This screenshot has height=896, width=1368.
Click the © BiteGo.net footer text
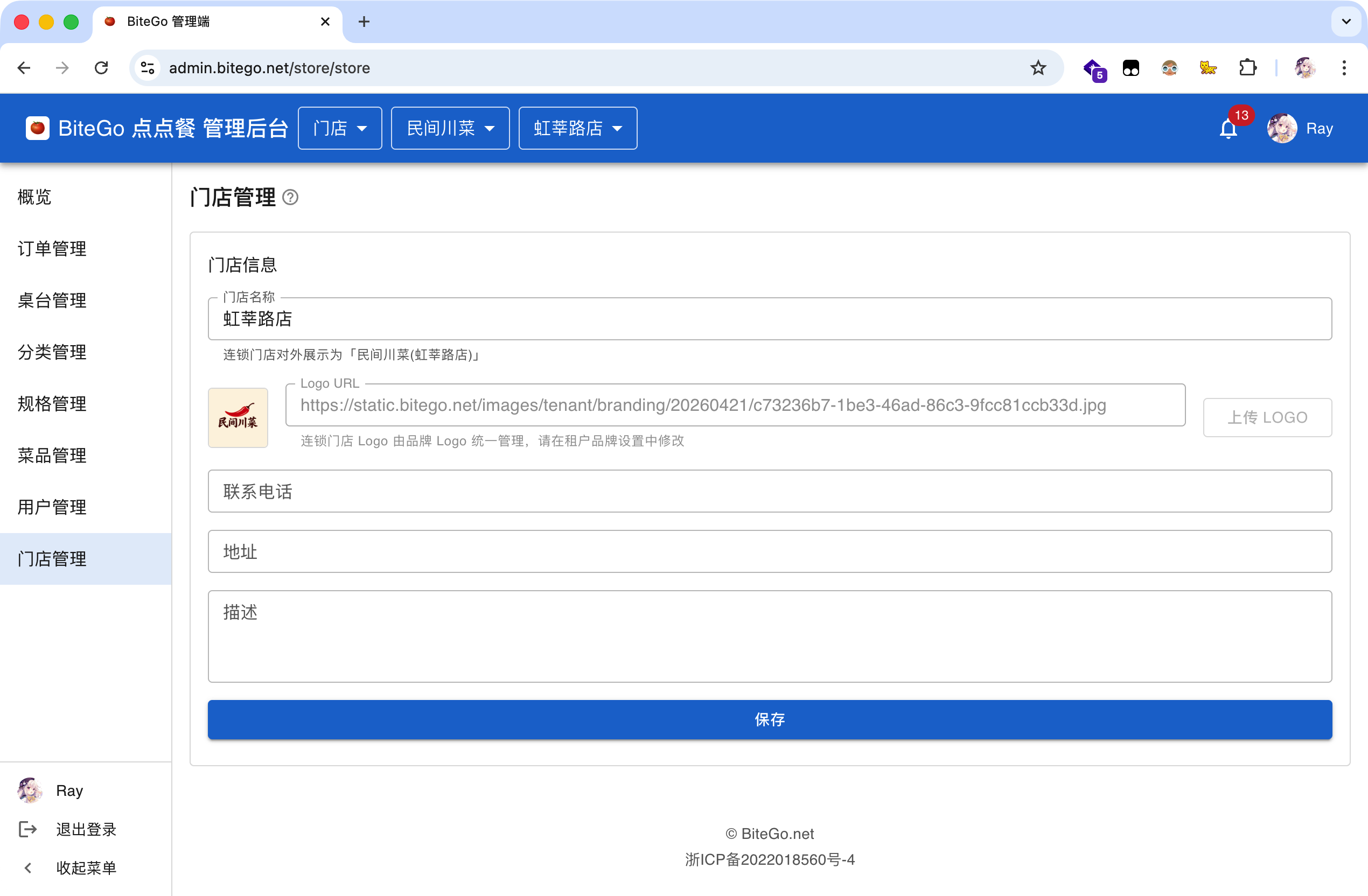click(x=770, y=834)
